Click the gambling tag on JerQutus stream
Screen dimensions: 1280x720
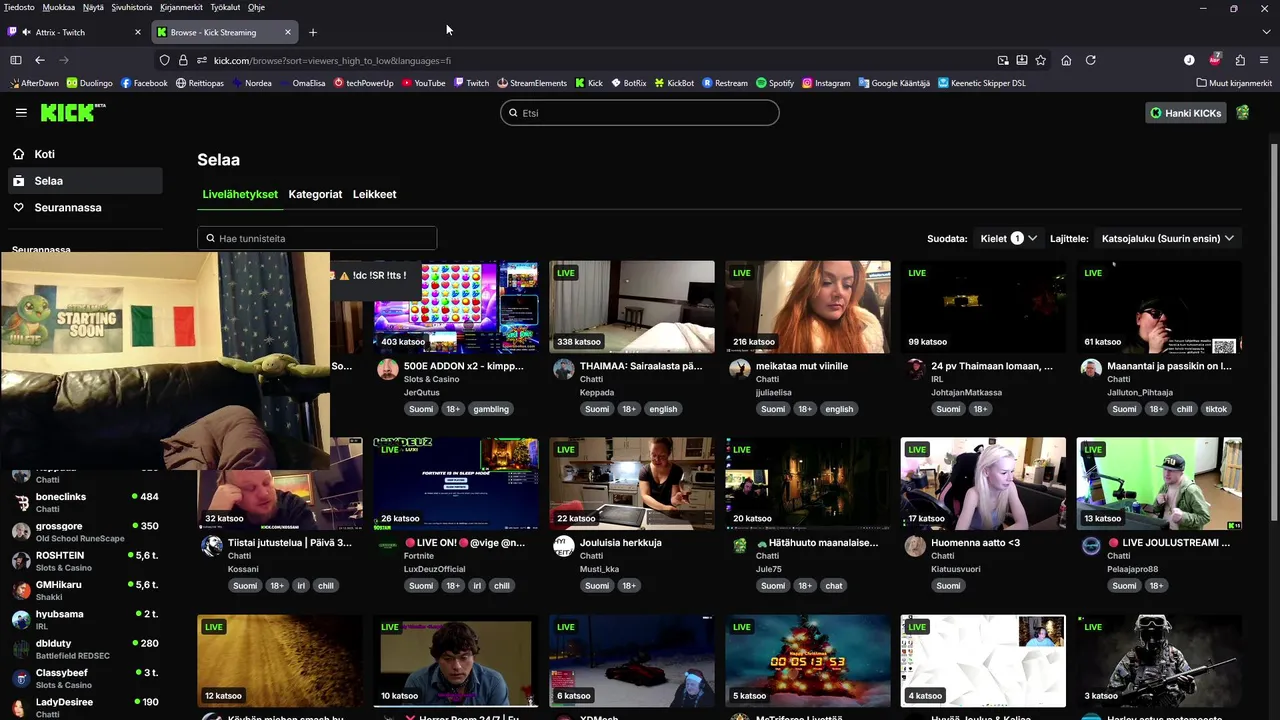click(491, 409)
